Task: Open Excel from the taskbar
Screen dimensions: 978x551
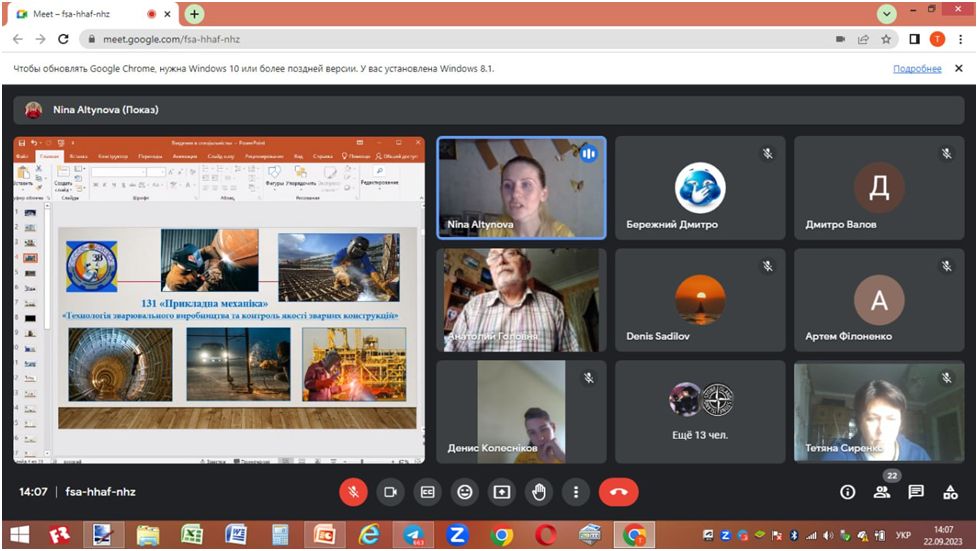Action: [x=191, y=535]
